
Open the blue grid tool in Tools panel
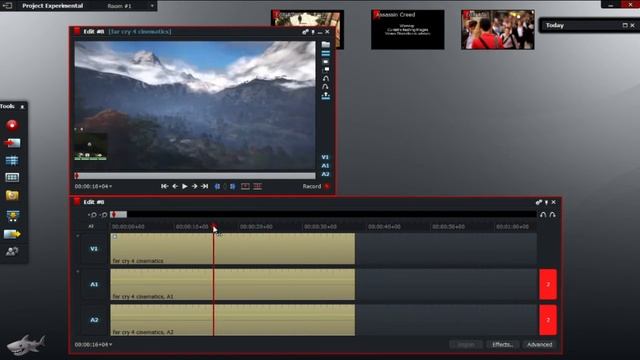click(12, 160)
